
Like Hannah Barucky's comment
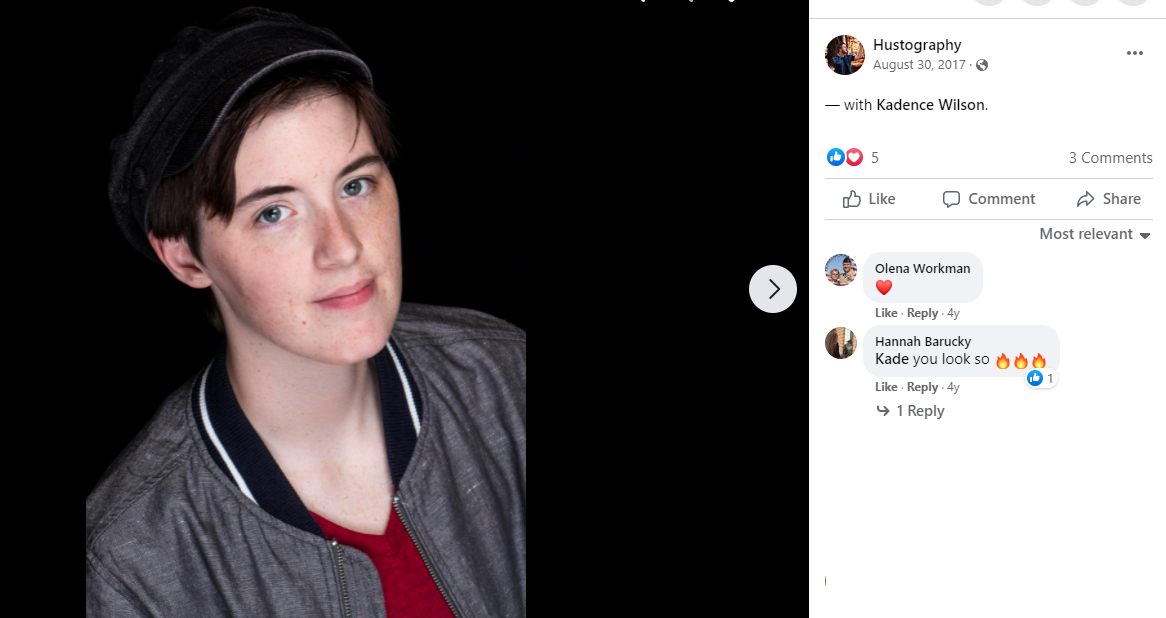click(886, 387)
